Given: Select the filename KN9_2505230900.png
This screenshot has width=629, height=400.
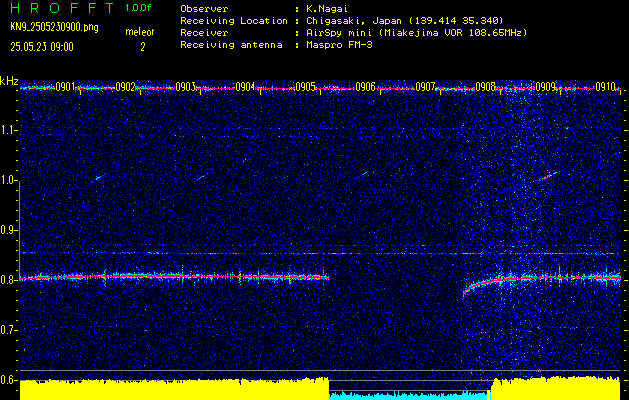Looking at the screenshot, I should [54, 27].
